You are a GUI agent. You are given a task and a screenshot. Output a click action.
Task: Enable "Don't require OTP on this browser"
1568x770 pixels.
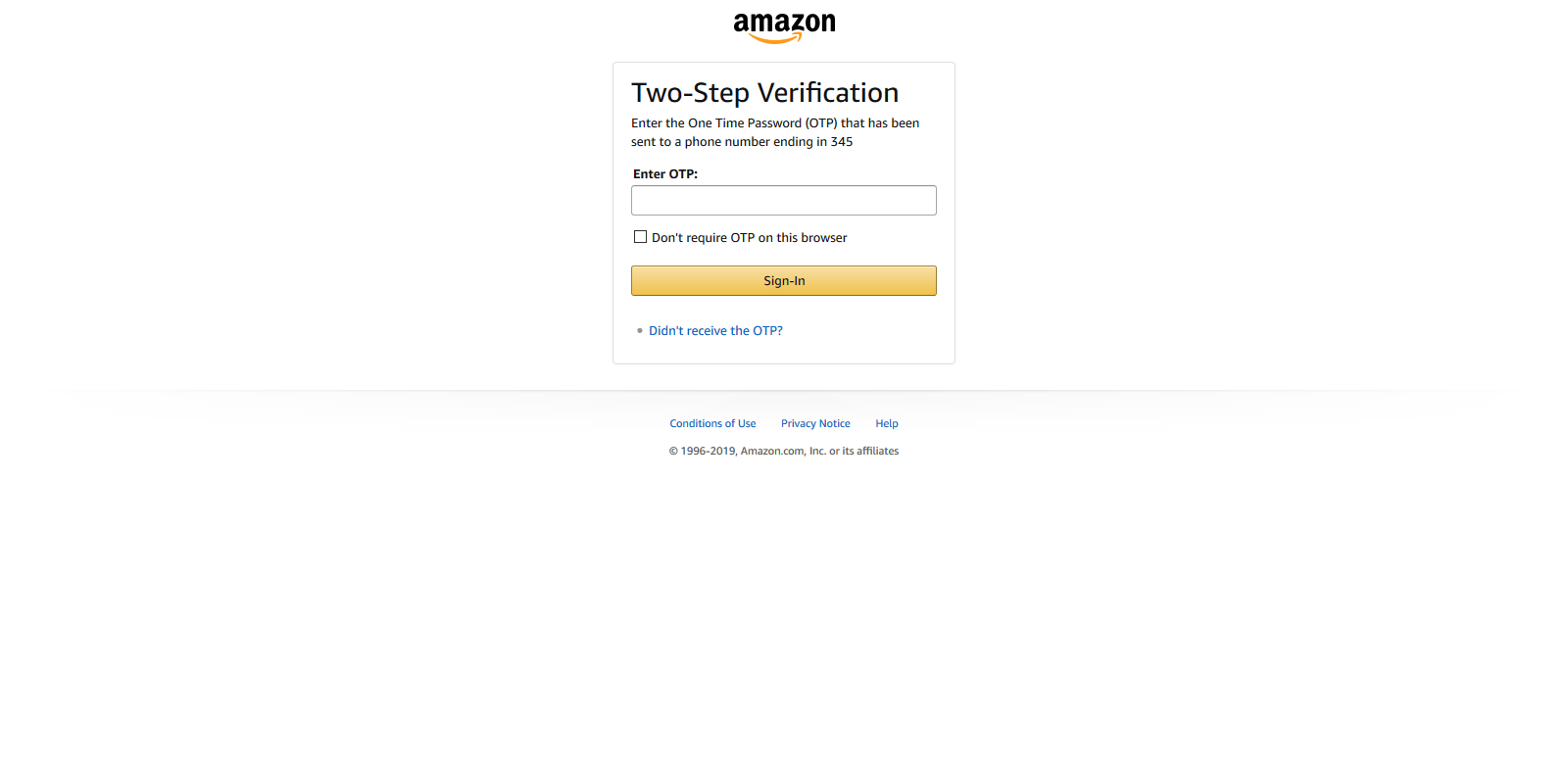[x=640, y=236]
